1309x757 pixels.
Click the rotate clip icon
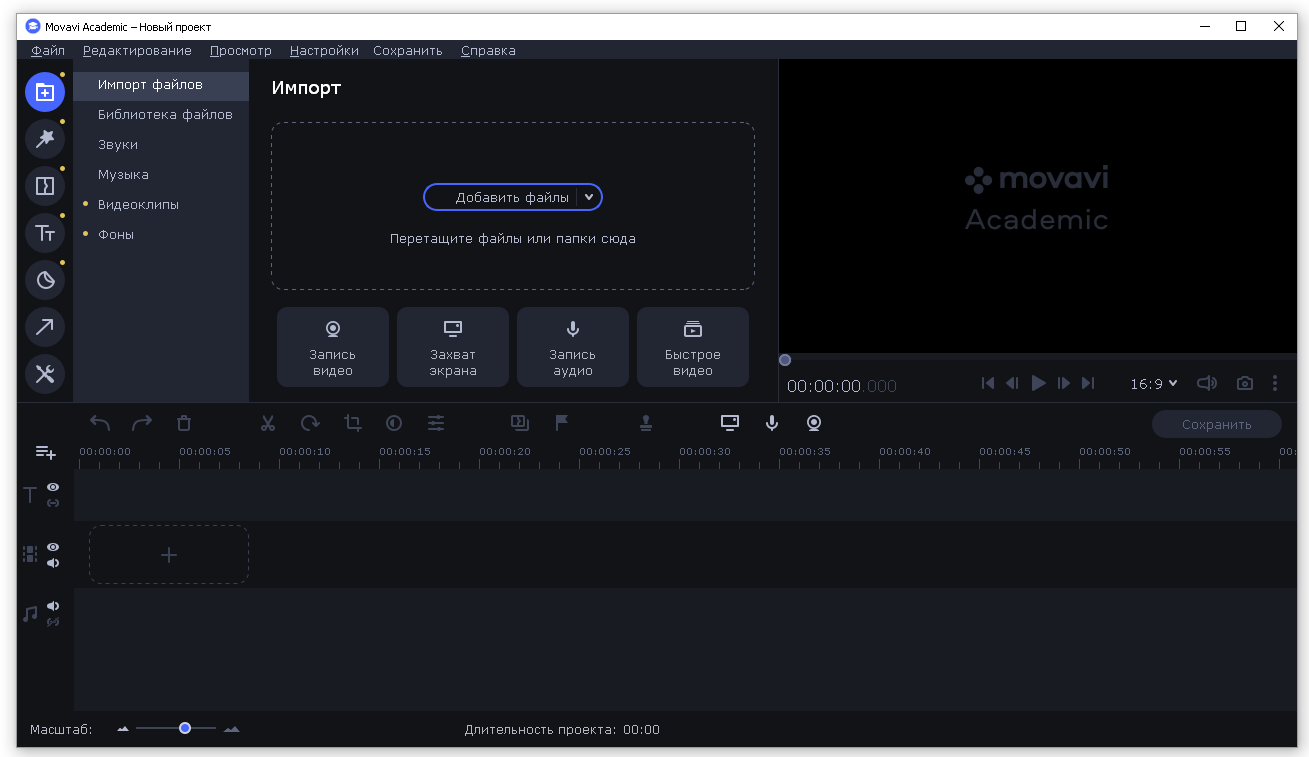(310, 423)
